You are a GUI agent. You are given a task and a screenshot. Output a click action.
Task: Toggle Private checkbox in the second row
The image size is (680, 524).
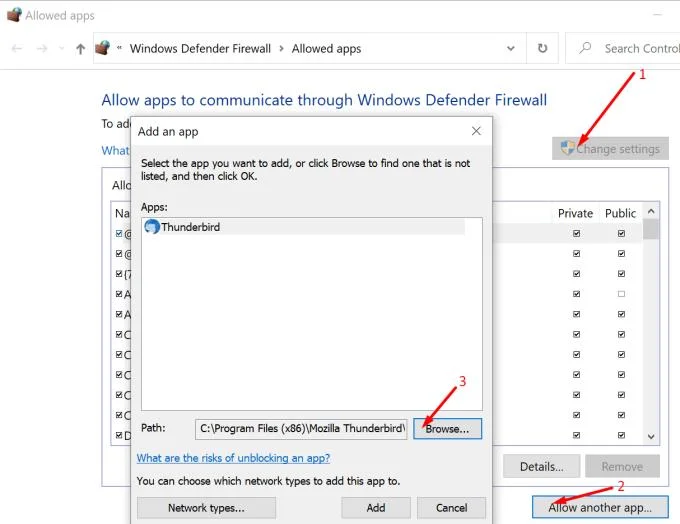coord(576,253)
